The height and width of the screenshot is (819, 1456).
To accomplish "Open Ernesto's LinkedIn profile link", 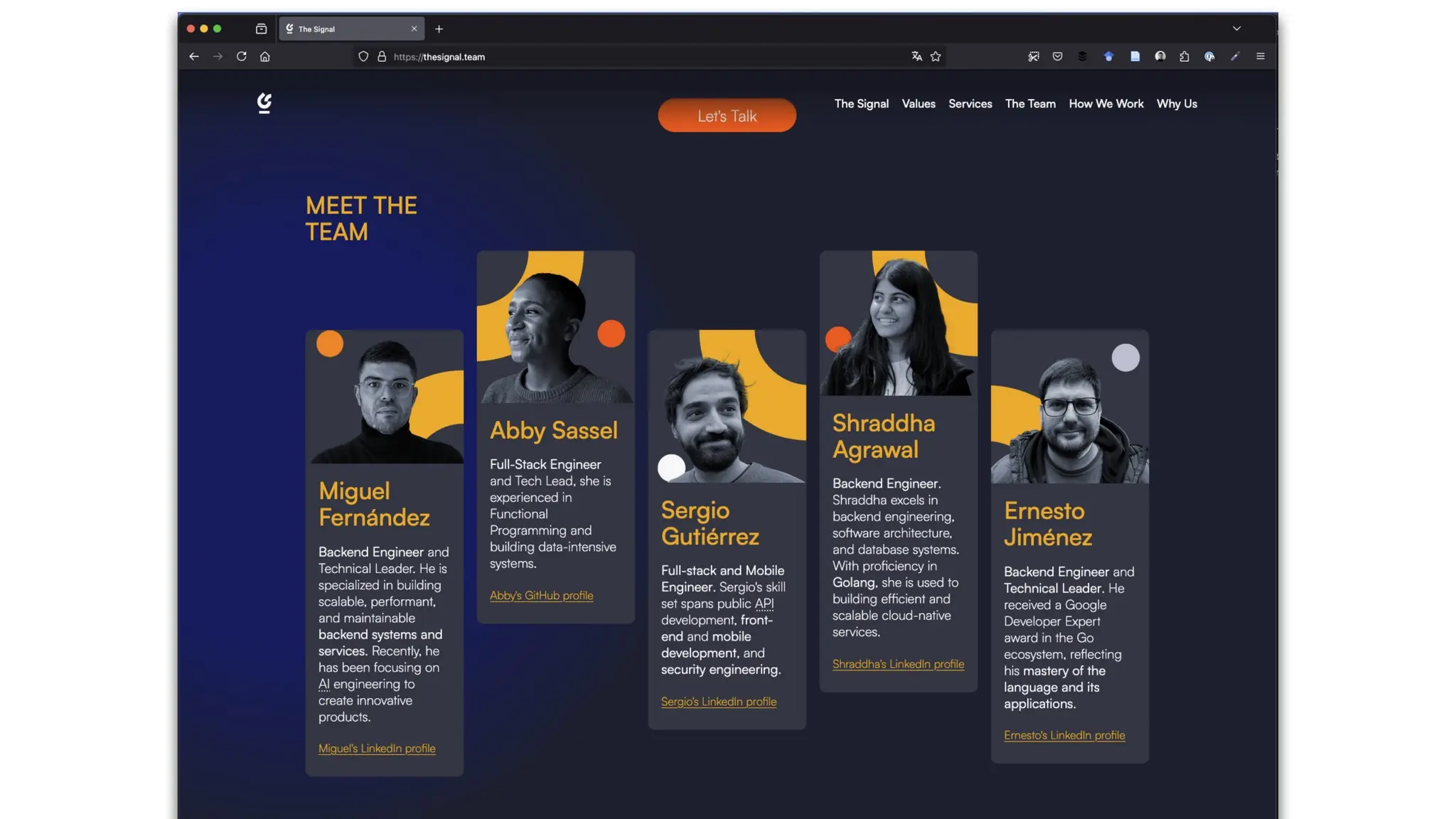I will click(x=1064, y=735).
